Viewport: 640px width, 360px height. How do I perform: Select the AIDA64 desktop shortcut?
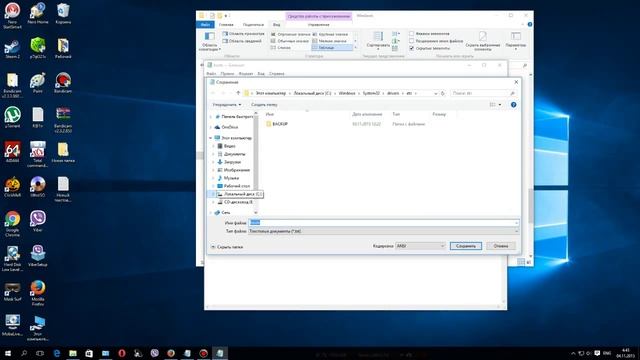[x=12, y=152]
